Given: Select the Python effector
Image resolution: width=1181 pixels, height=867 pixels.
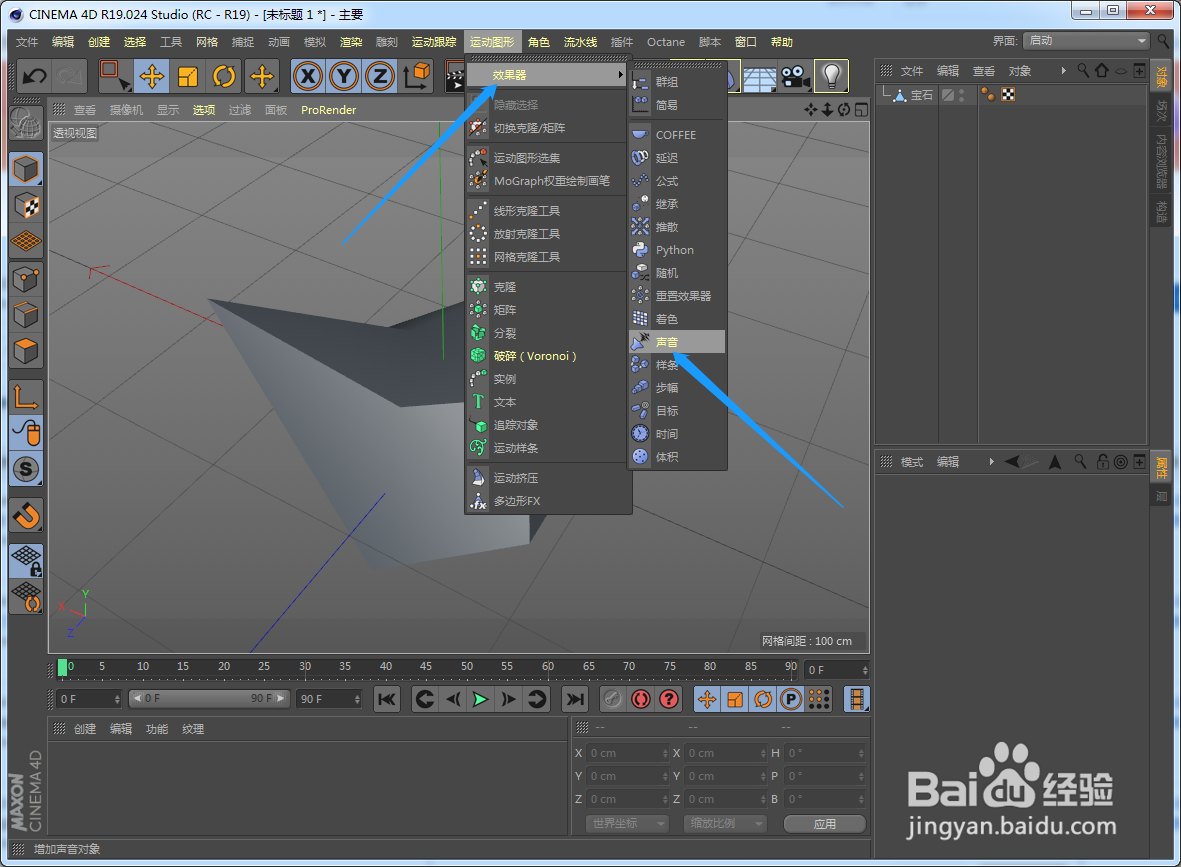Looking at the screenshot, I should coord(677,250).
